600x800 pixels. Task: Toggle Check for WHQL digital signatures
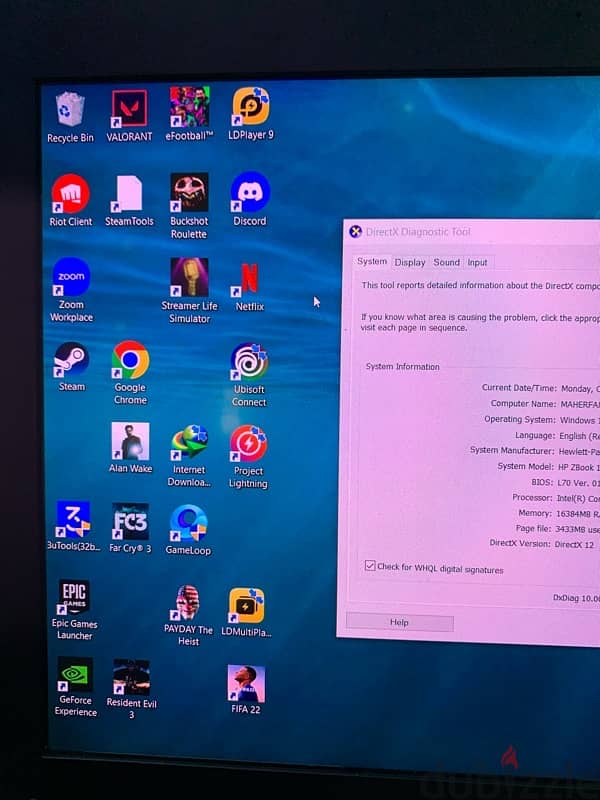[370, 566]
